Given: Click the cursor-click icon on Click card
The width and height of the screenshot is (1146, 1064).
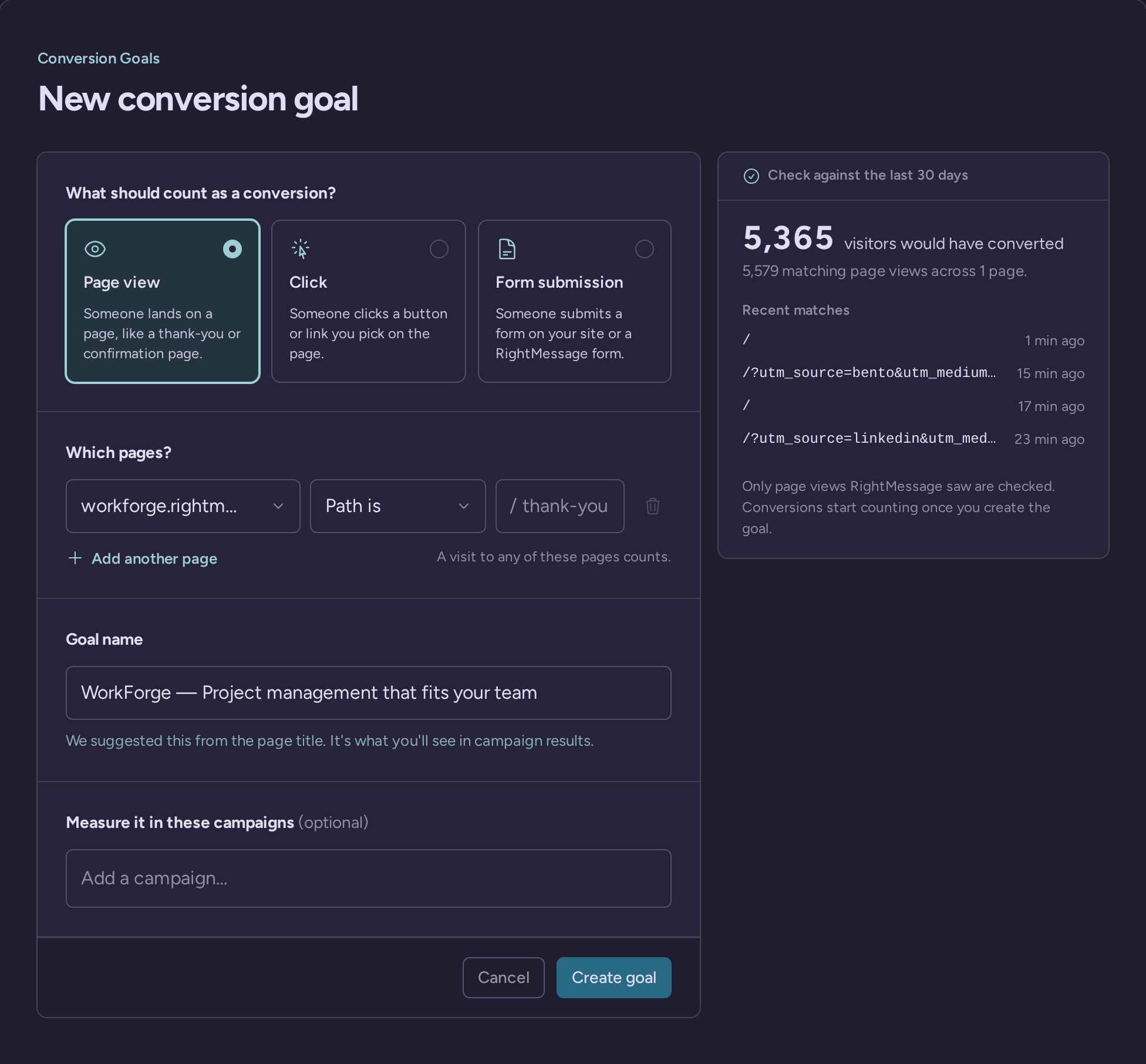Looking at the screenshot, I should (301, 249).
